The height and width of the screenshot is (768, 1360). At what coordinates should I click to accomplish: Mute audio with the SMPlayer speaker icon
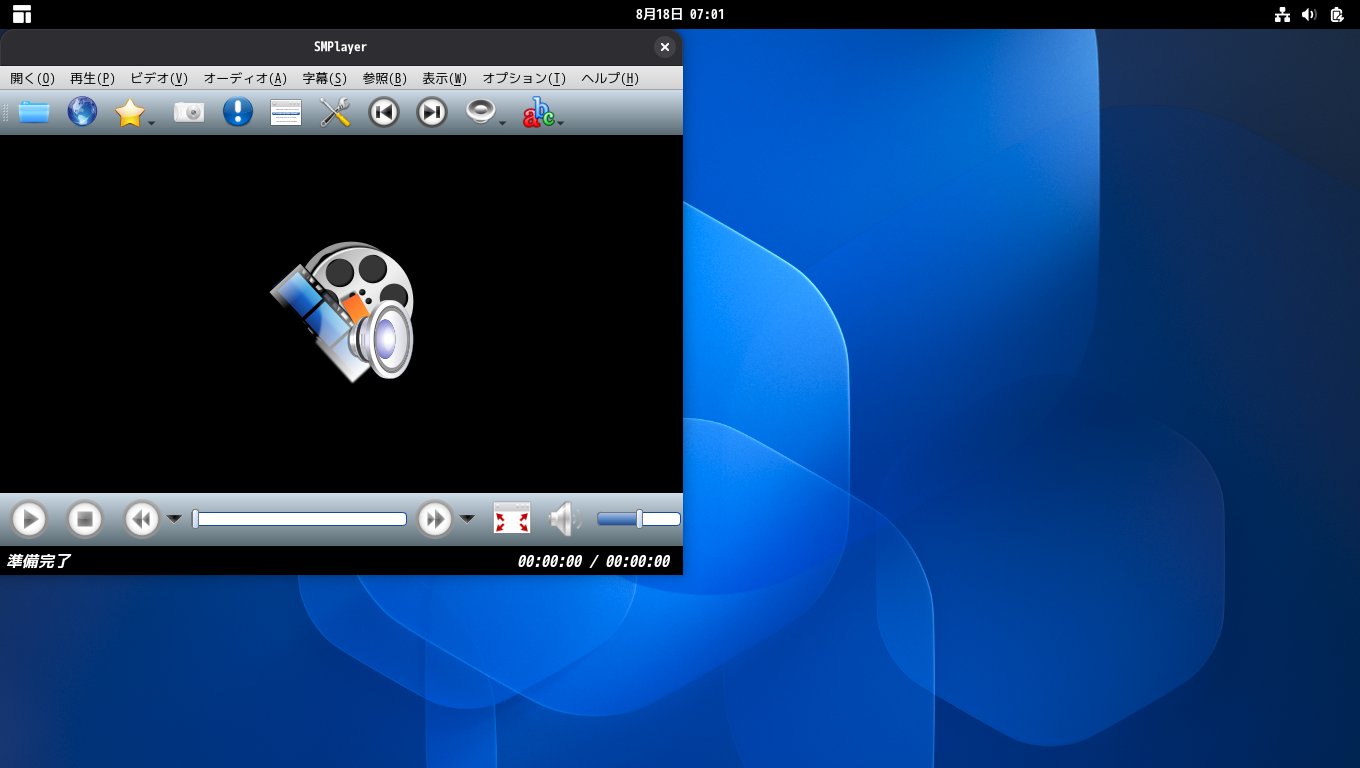[x=565, y=519]
